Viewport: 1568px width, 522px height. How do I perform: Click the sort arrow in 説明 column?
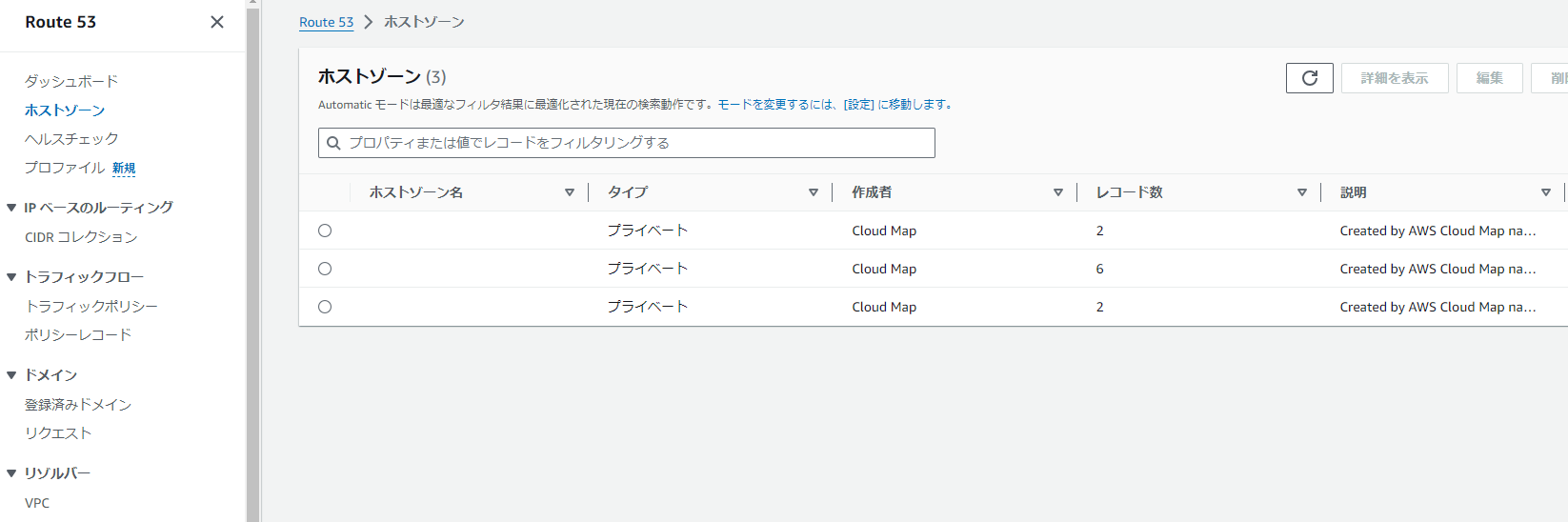[x=1545, y=192]
